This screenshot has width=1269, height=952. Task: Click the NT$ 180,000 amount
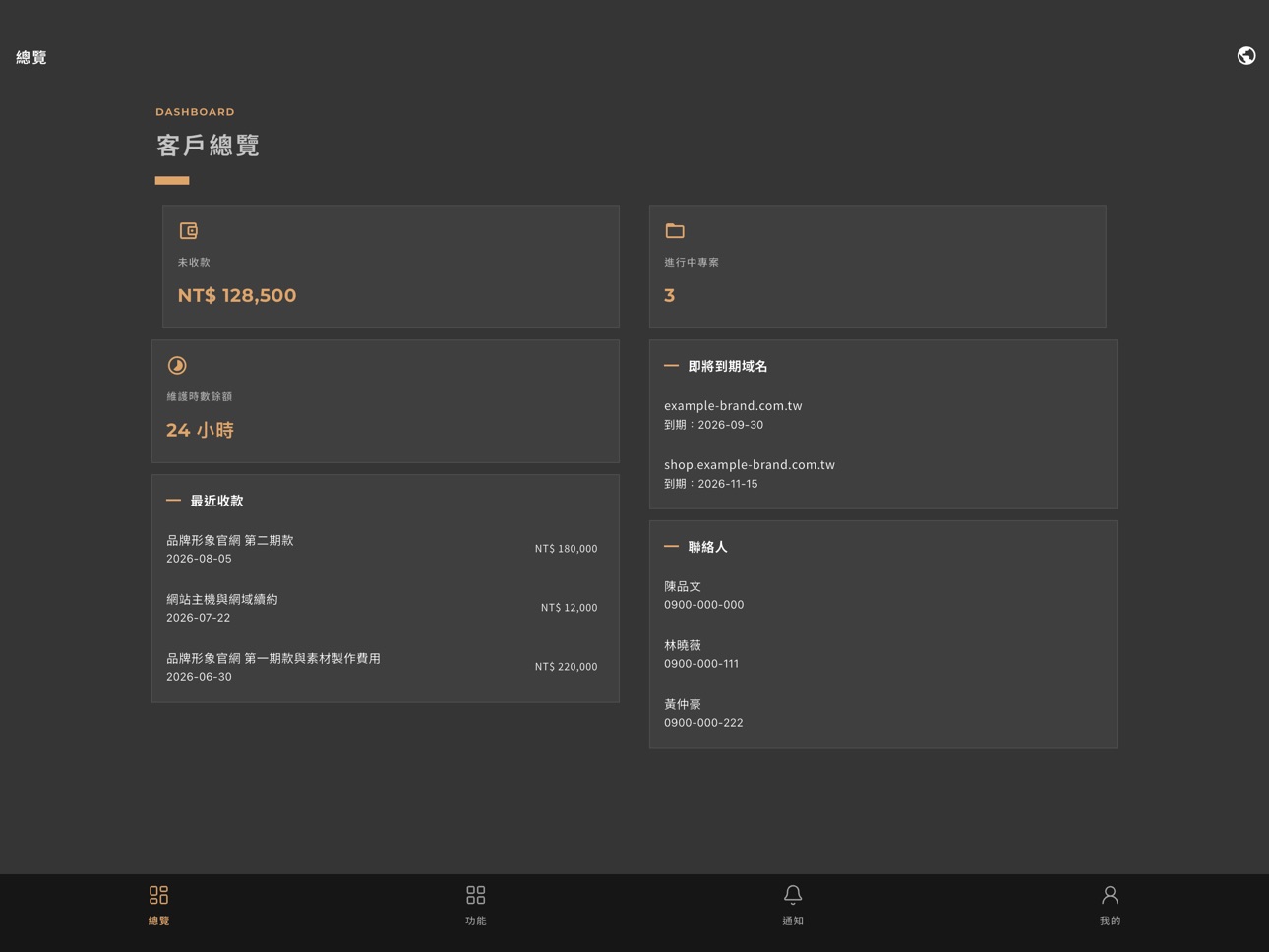coord(567,549)
